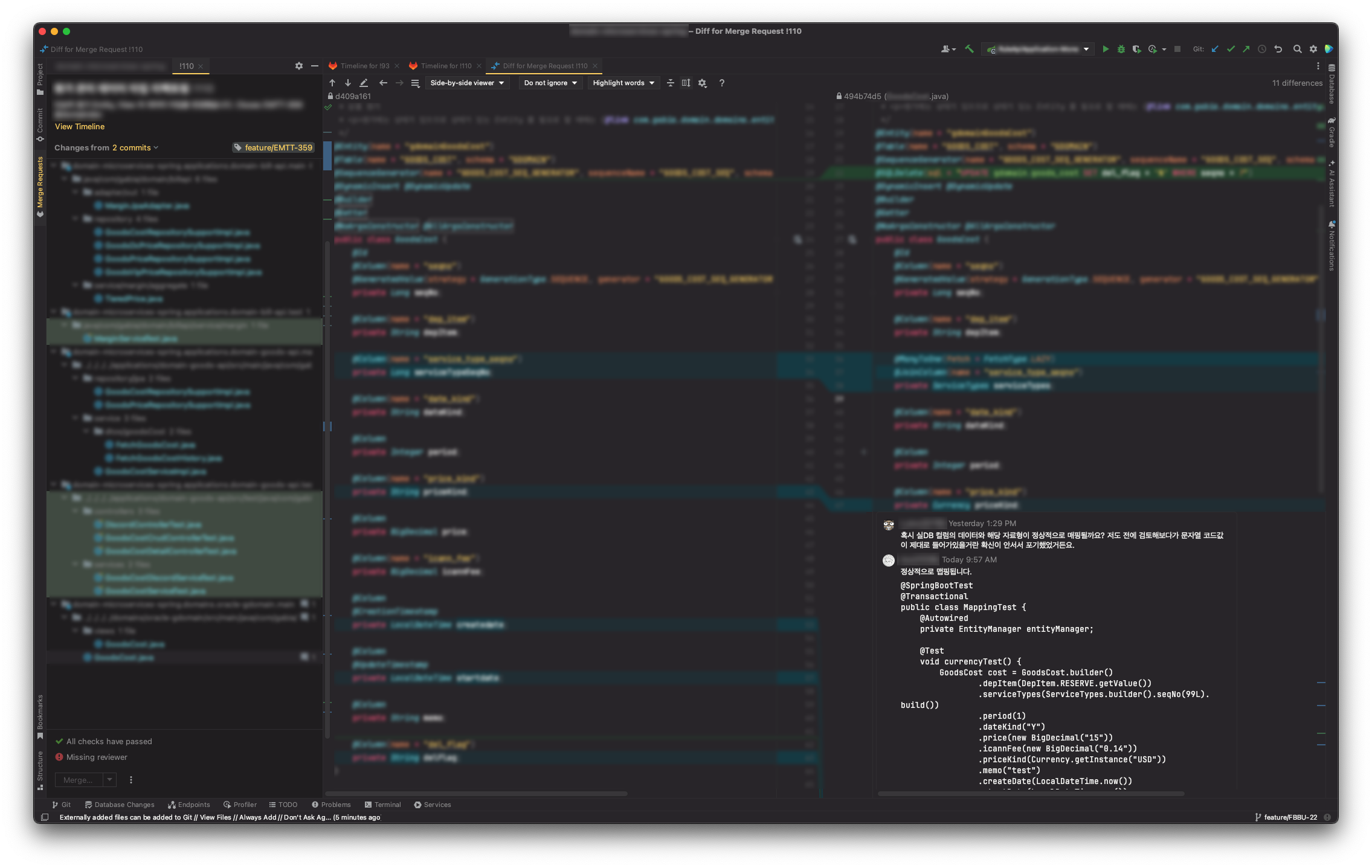Image resolution: width=1372 pixels, height=868 pixels.
Task: Toggle collapse unchanged fragments
Action: [670, 83]
